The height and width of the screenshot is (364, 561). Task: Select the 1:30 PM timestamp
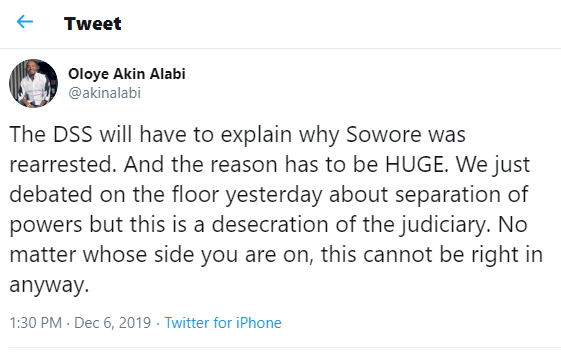click(x=36, y=323)
